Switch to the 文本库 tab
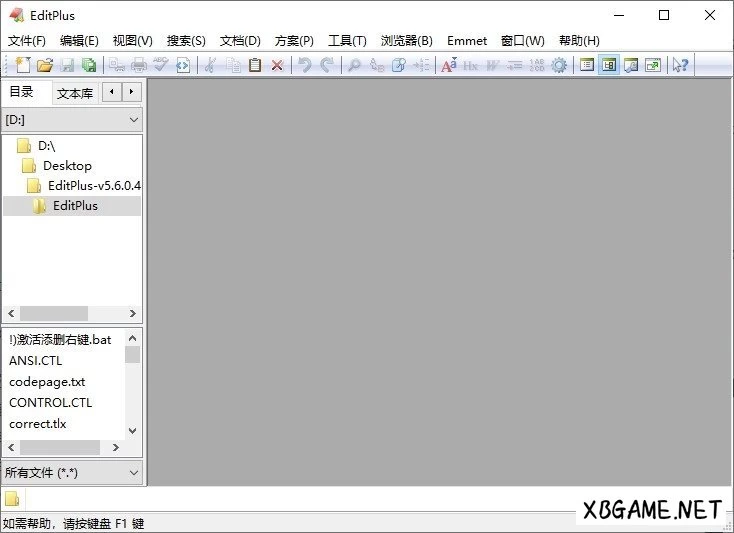This screenshot has height=533, width=734. click(x=75, y=93)
